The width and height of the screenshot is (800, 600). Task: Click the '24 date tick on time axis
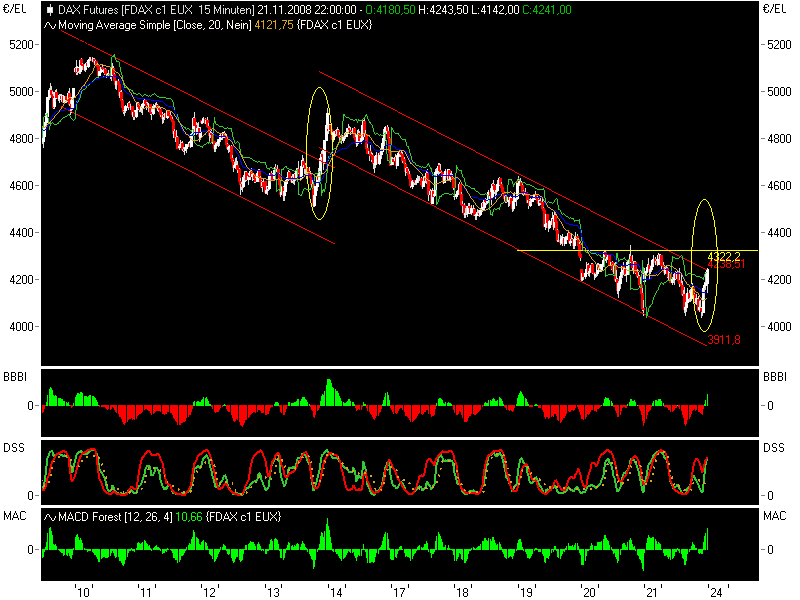pyautogui.click(x=716, y=592)
